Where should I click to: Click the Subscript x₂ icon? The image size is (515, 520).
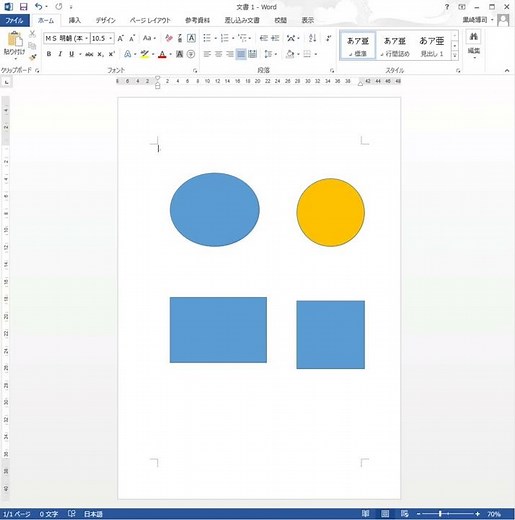[100, 54]
